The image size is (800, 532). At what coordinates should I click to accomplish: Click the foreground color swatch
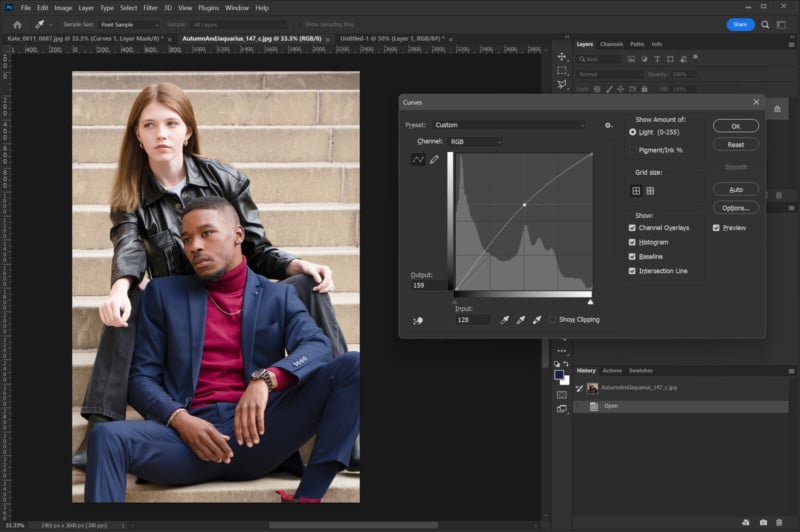559,375
